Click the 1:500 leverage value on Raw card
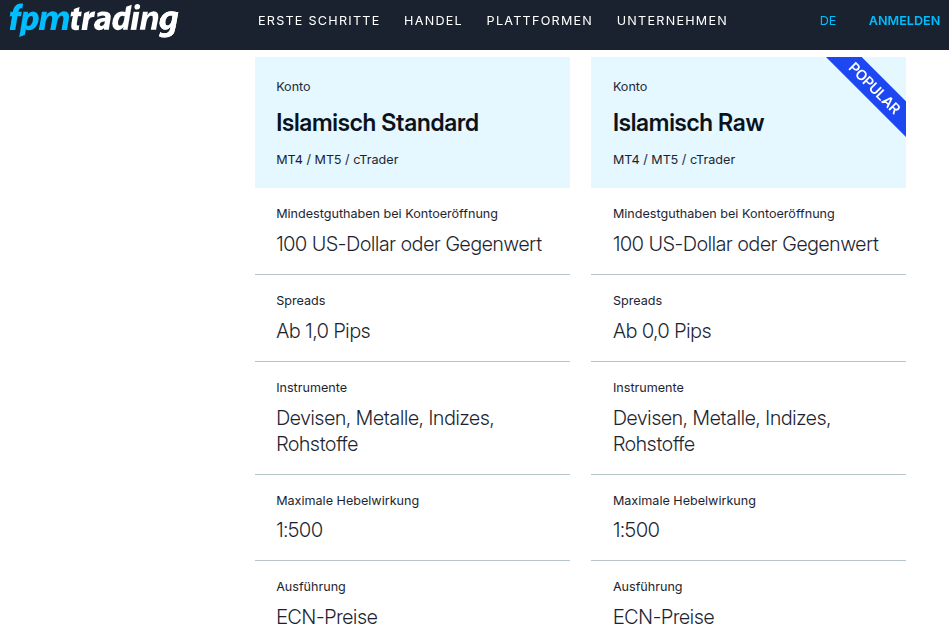Screen dimensions: 949x631 [637, 529]
